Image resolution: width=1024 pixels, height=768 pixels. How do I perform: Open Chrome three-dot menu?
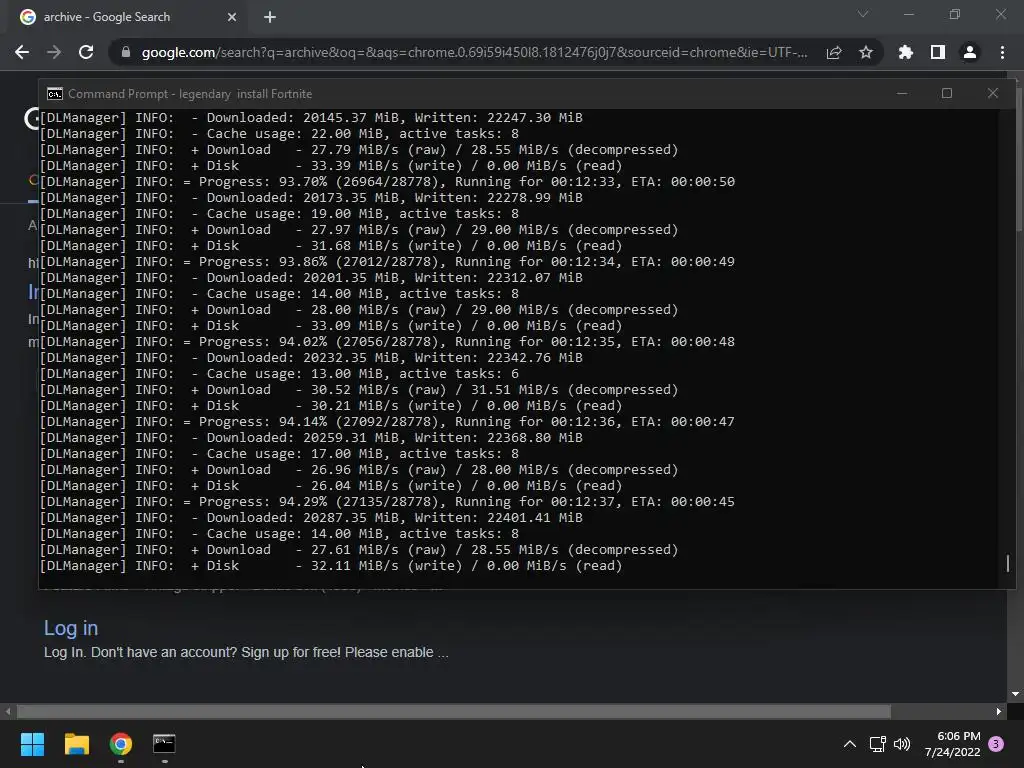coord(1002,52)
